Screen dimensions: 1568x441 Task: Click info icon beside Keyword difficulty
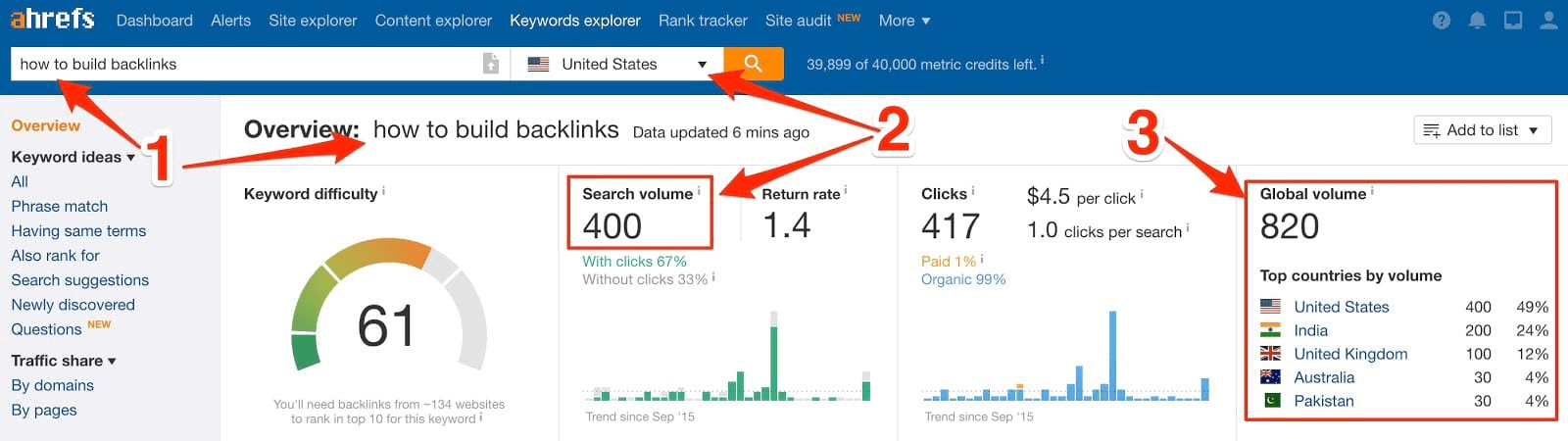(383, 191)
